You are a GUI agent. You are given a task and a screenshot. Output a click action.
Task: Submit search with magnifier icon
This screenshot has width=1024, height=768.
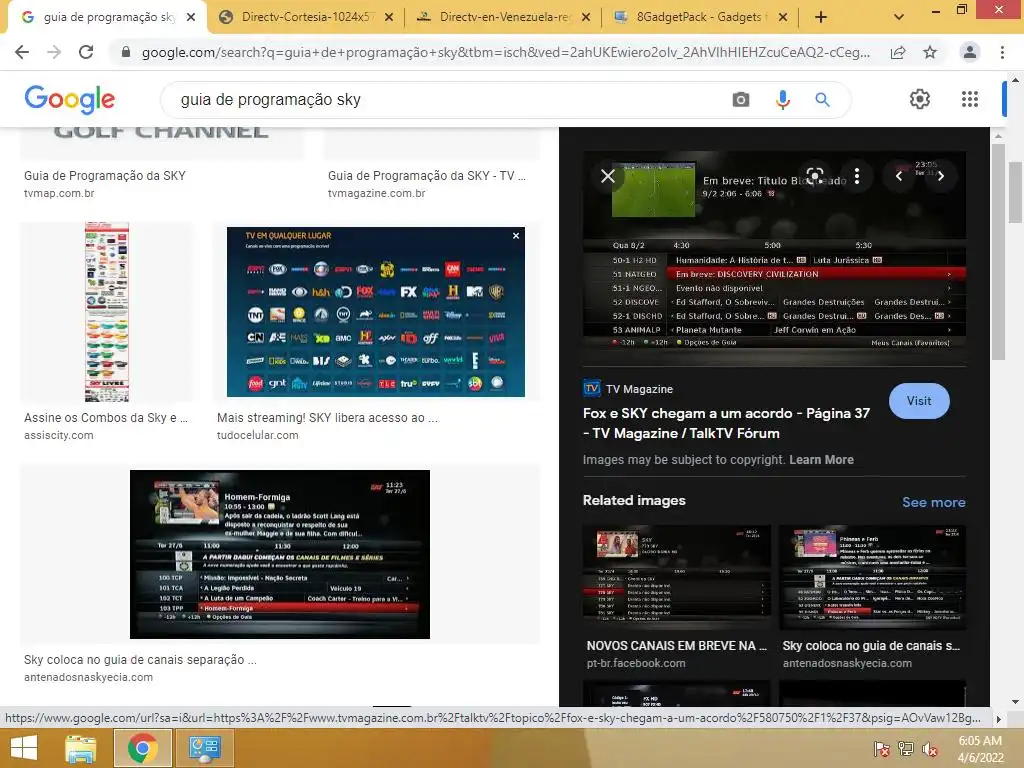[x=822, y=99]
